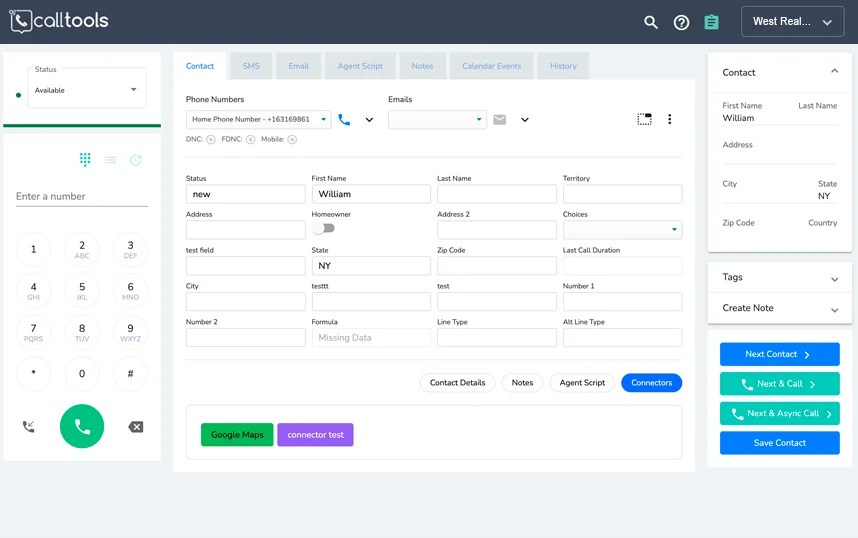Click the Enter a number field
The height and width of the screenshot is (538, 858).
click(82, 196)
